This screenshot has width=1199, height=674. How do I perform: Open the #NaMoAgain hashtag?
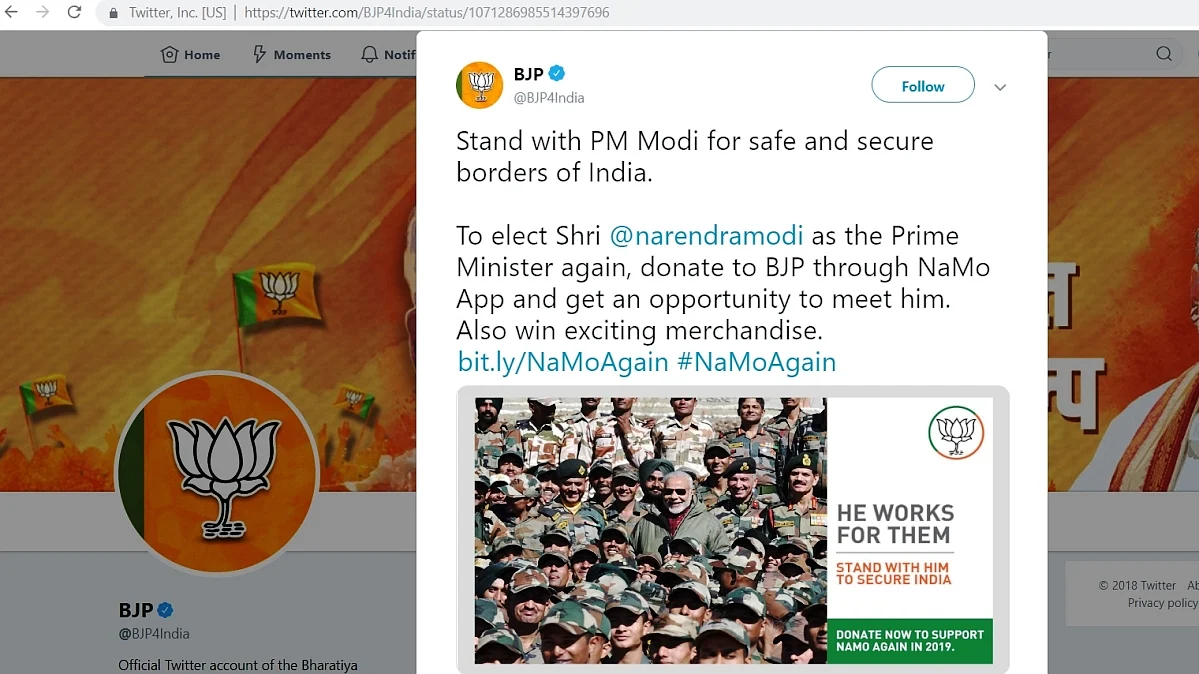coord(758,361)
